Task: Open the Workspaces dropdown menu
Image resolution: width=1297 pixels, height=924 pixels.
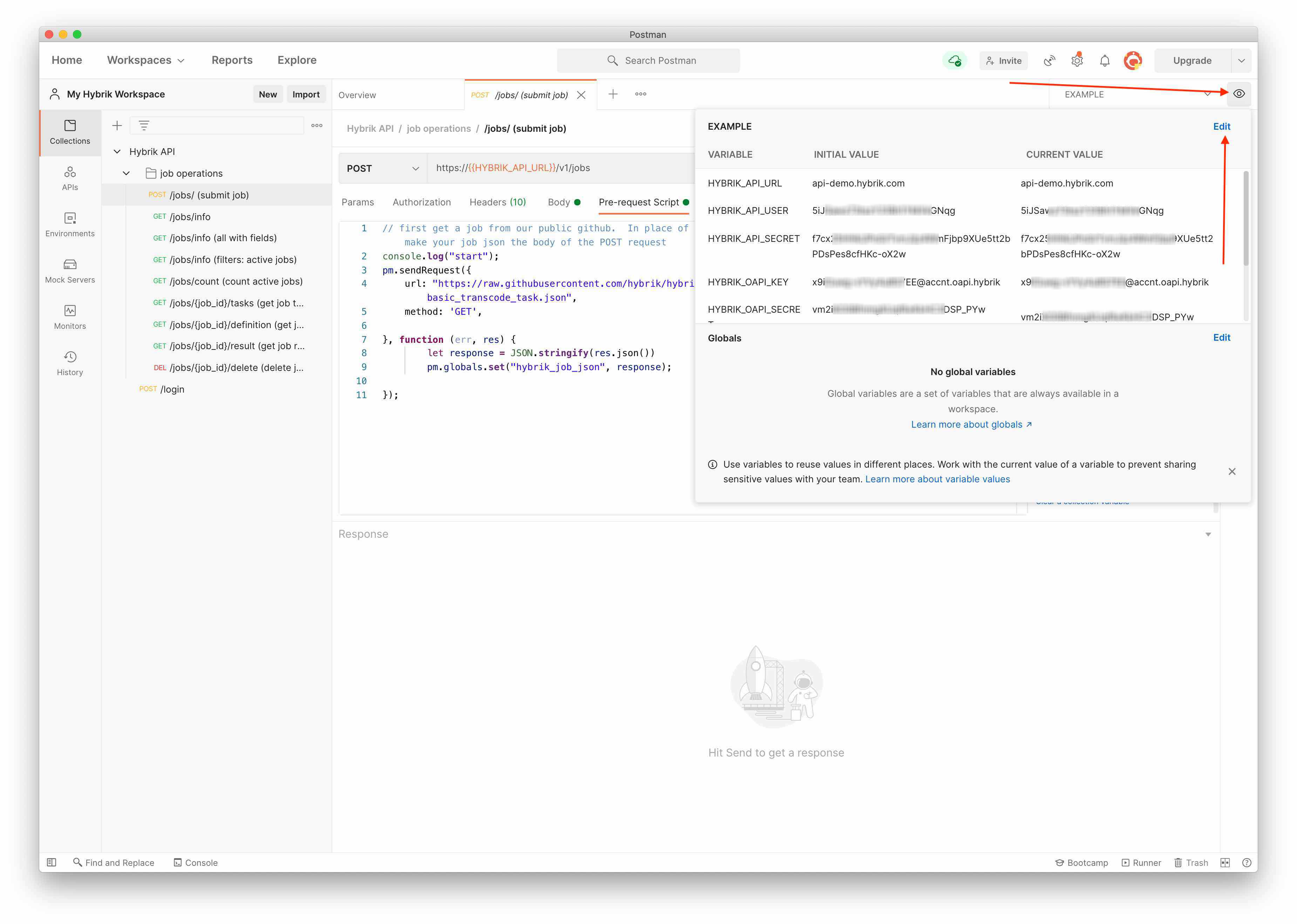Action: pyautogui.click(x=145, y=60)
